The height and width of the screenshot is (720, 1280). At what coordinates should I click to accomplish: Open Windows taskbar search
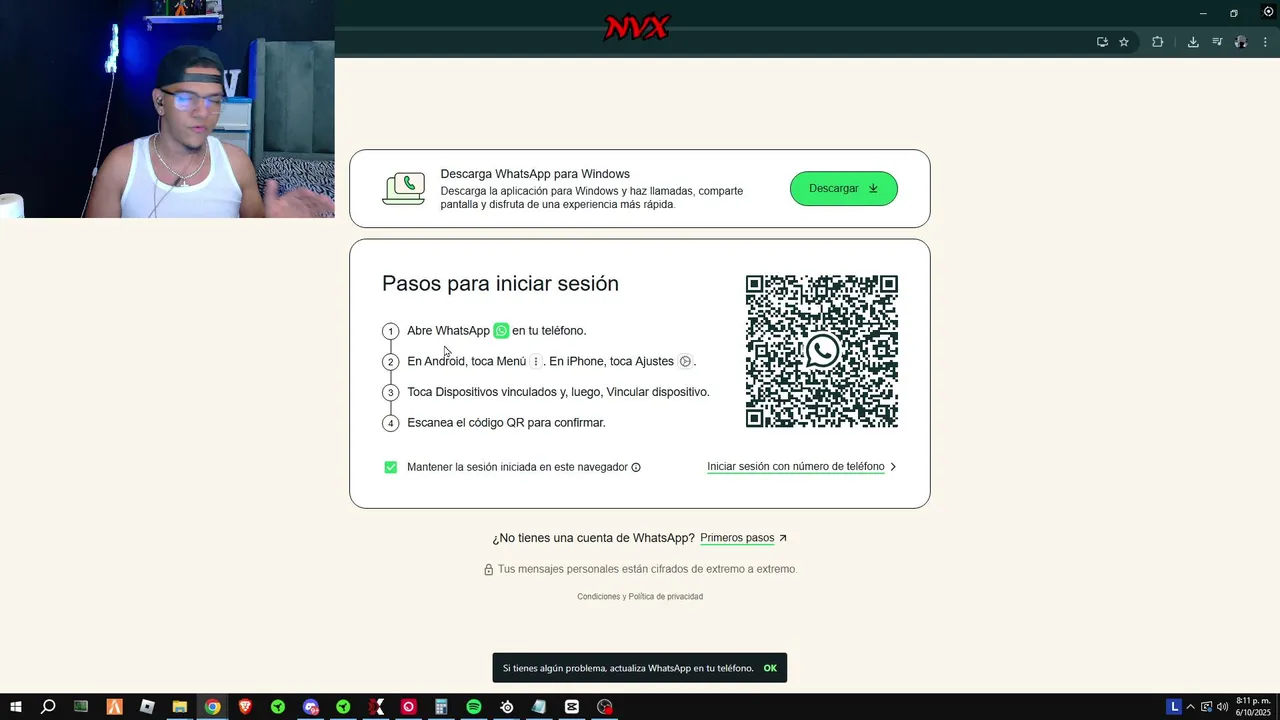click(48, 707)
